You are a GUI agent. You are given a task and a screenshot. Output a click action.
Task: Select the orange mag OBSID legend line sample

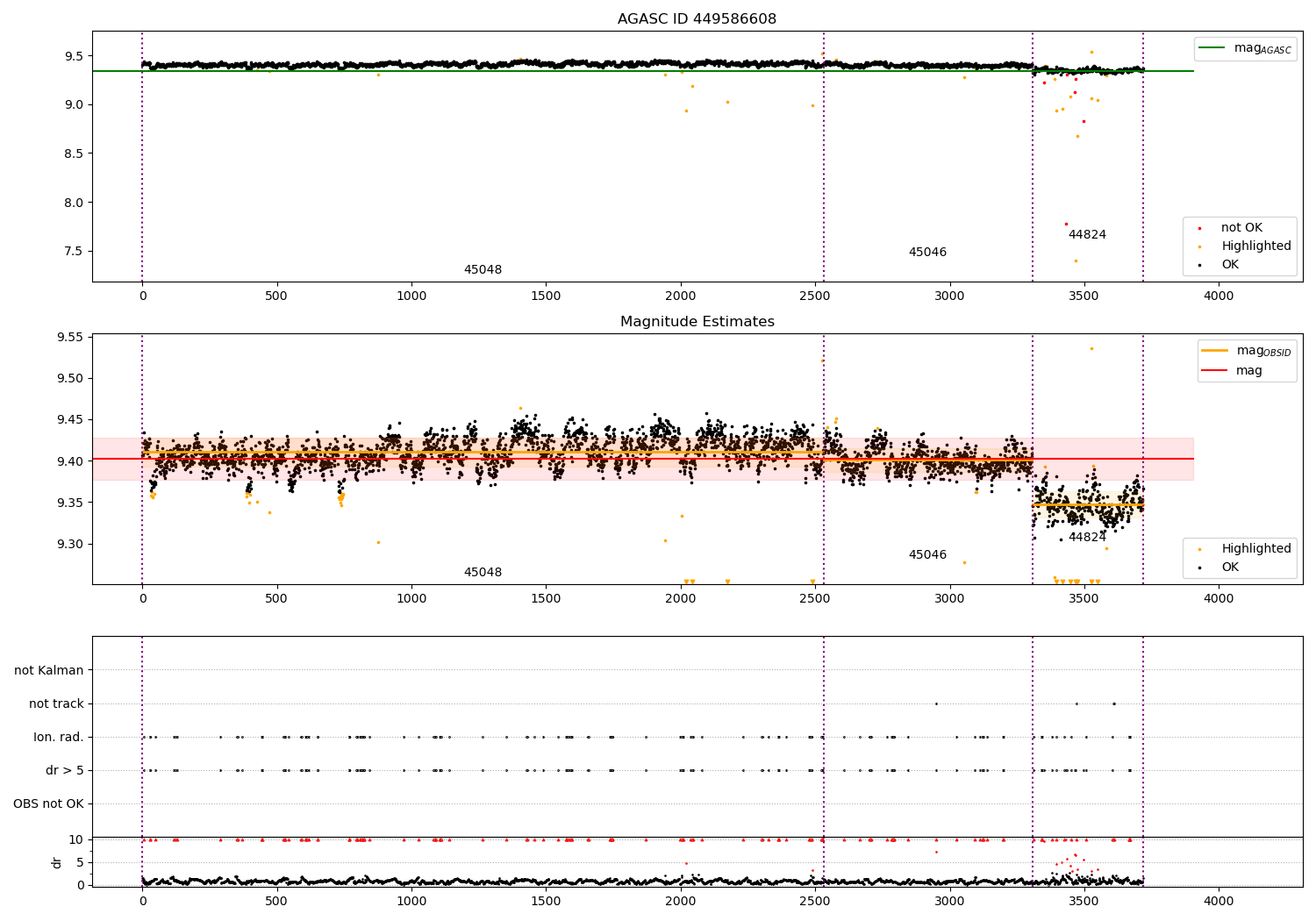click(x=1215, y=351)
